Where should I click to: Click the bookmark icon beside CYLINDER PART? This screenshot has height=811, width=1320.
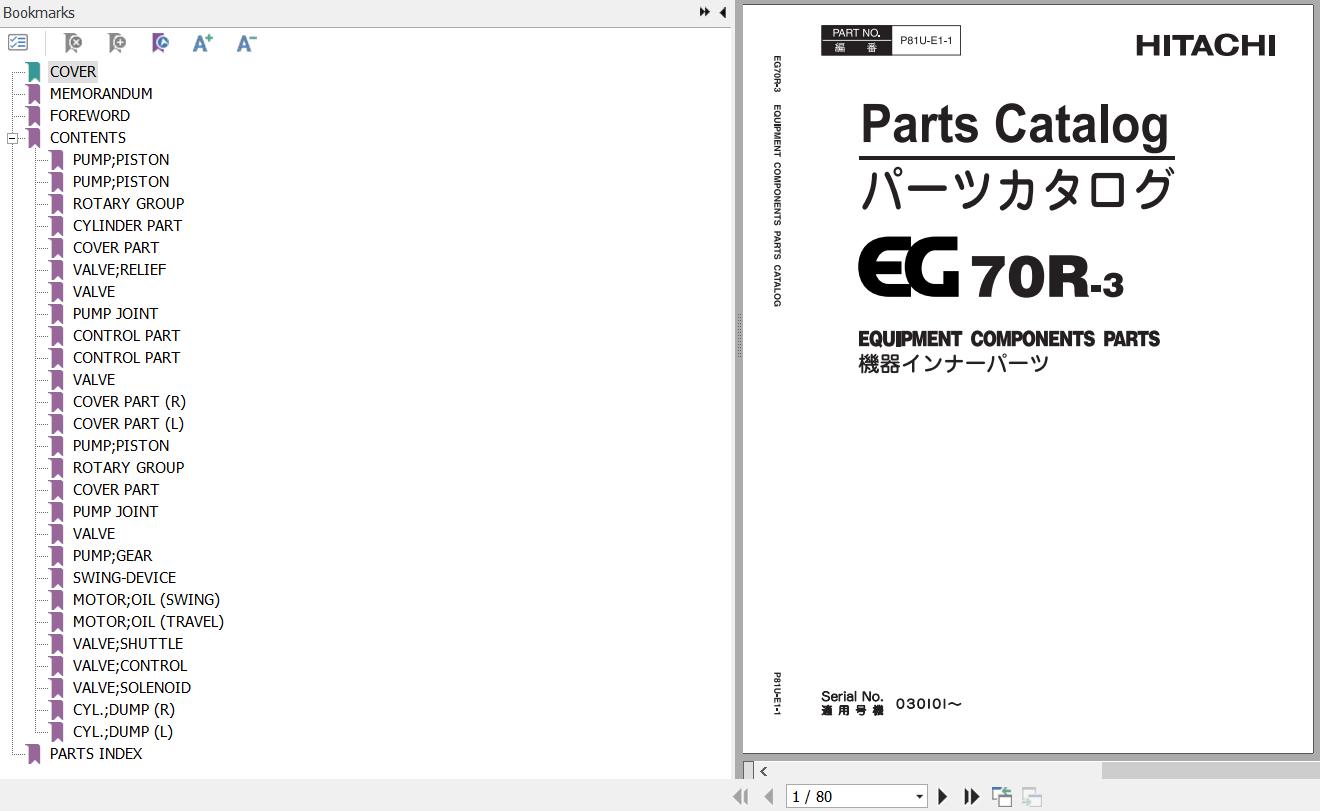57,226
